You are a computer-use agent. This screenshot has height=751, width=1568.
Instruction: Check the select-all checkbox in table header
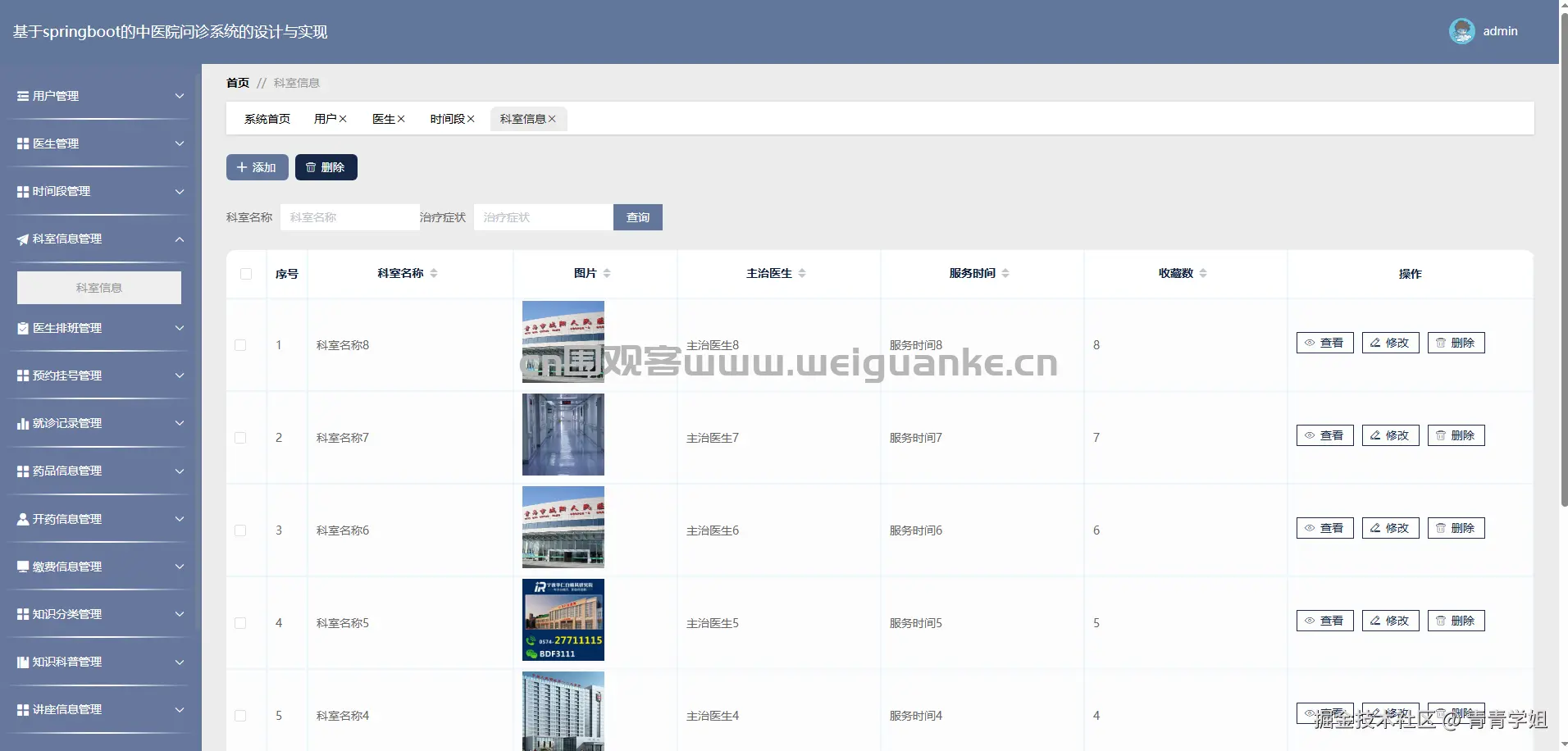pos(245,273)
